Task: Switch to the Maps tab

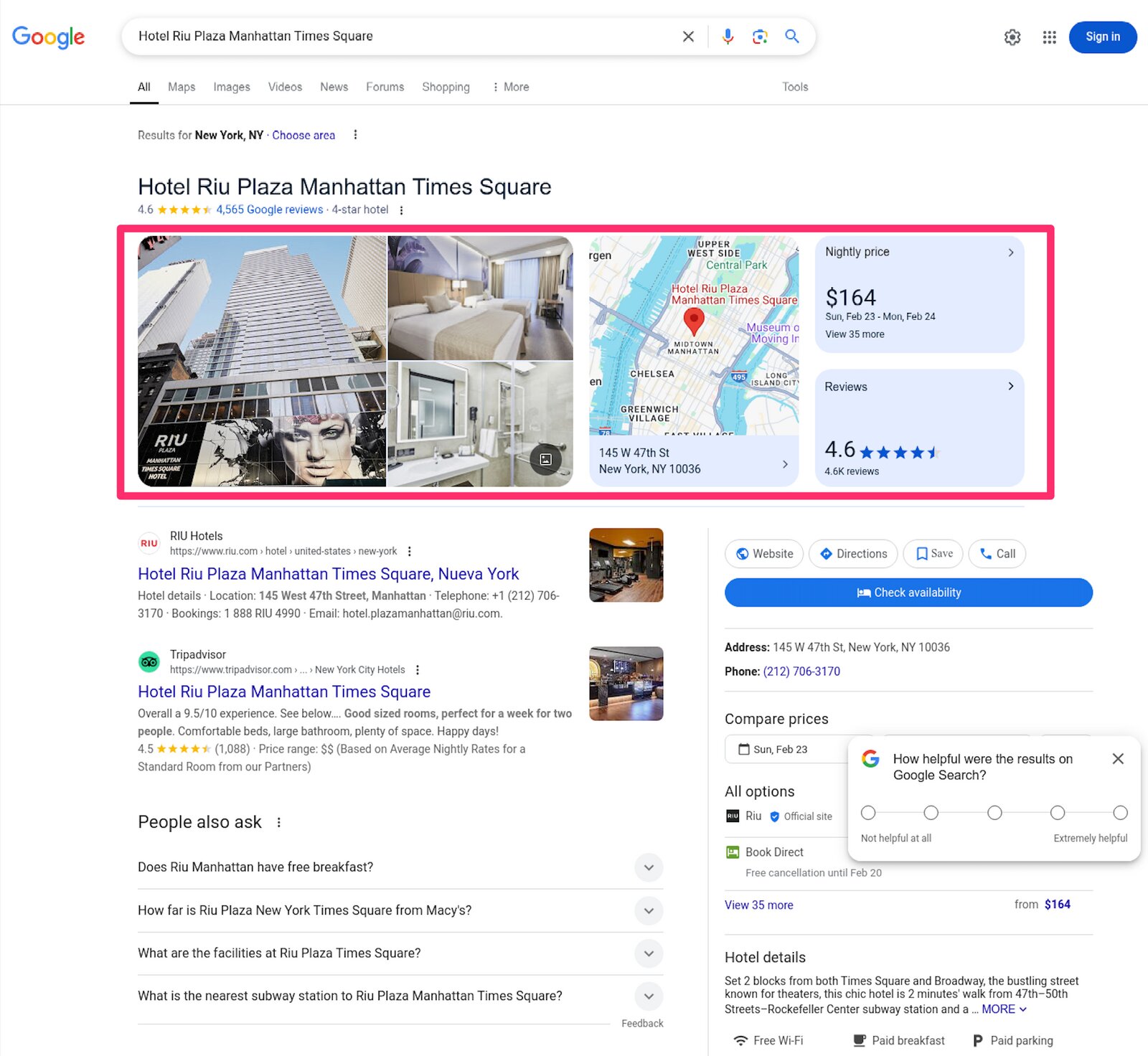Action: click(181, 87)
